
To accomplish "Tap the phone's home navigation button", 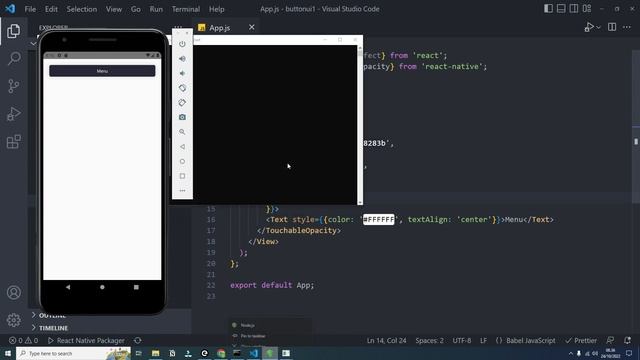I will (x=102, y=287).
